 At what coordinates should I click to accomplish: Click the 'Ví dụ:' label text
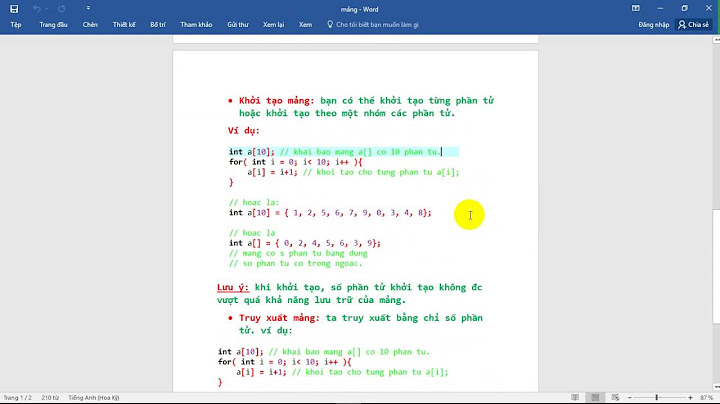244,131
